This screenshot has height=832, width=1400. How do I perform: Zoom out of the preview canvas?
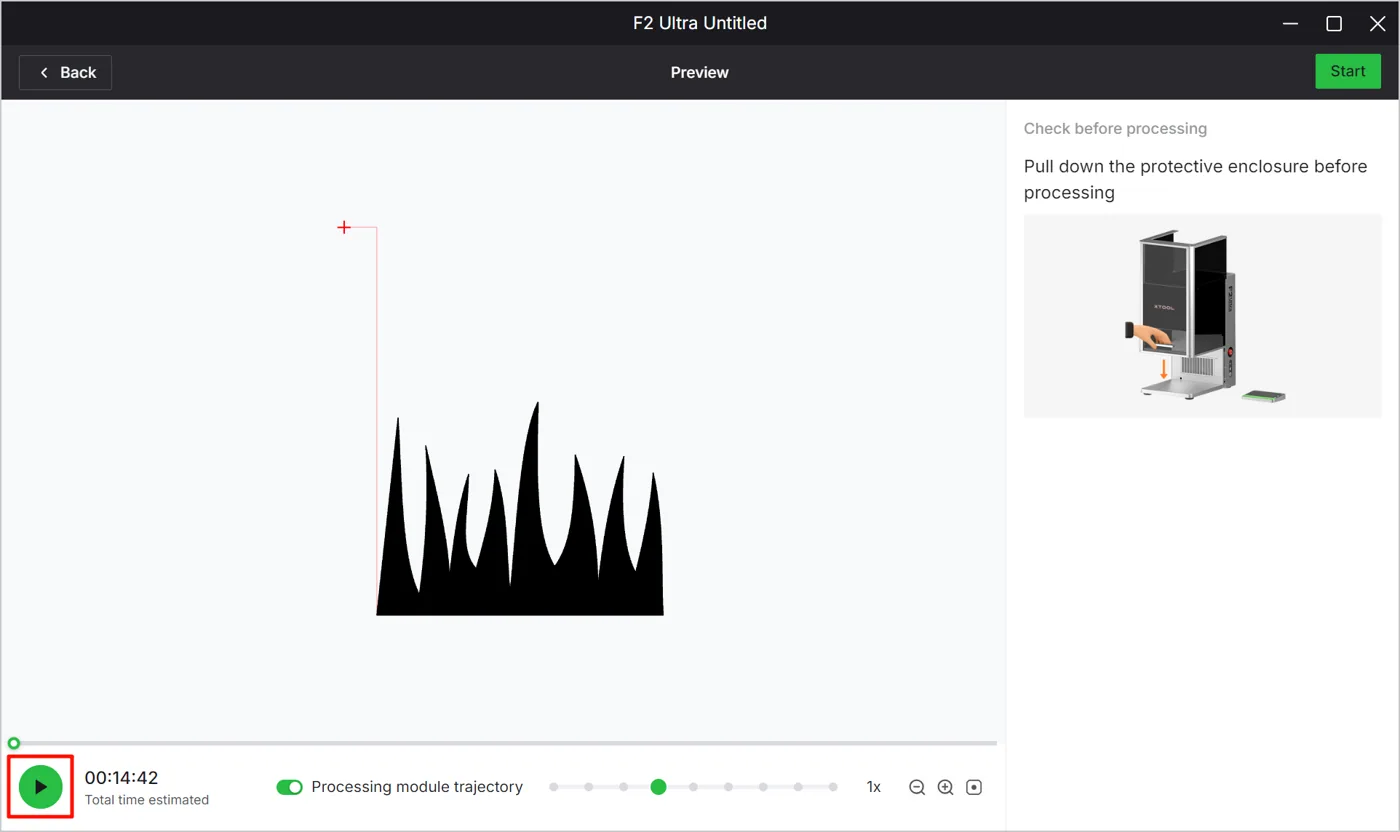(x=917, y=787)
